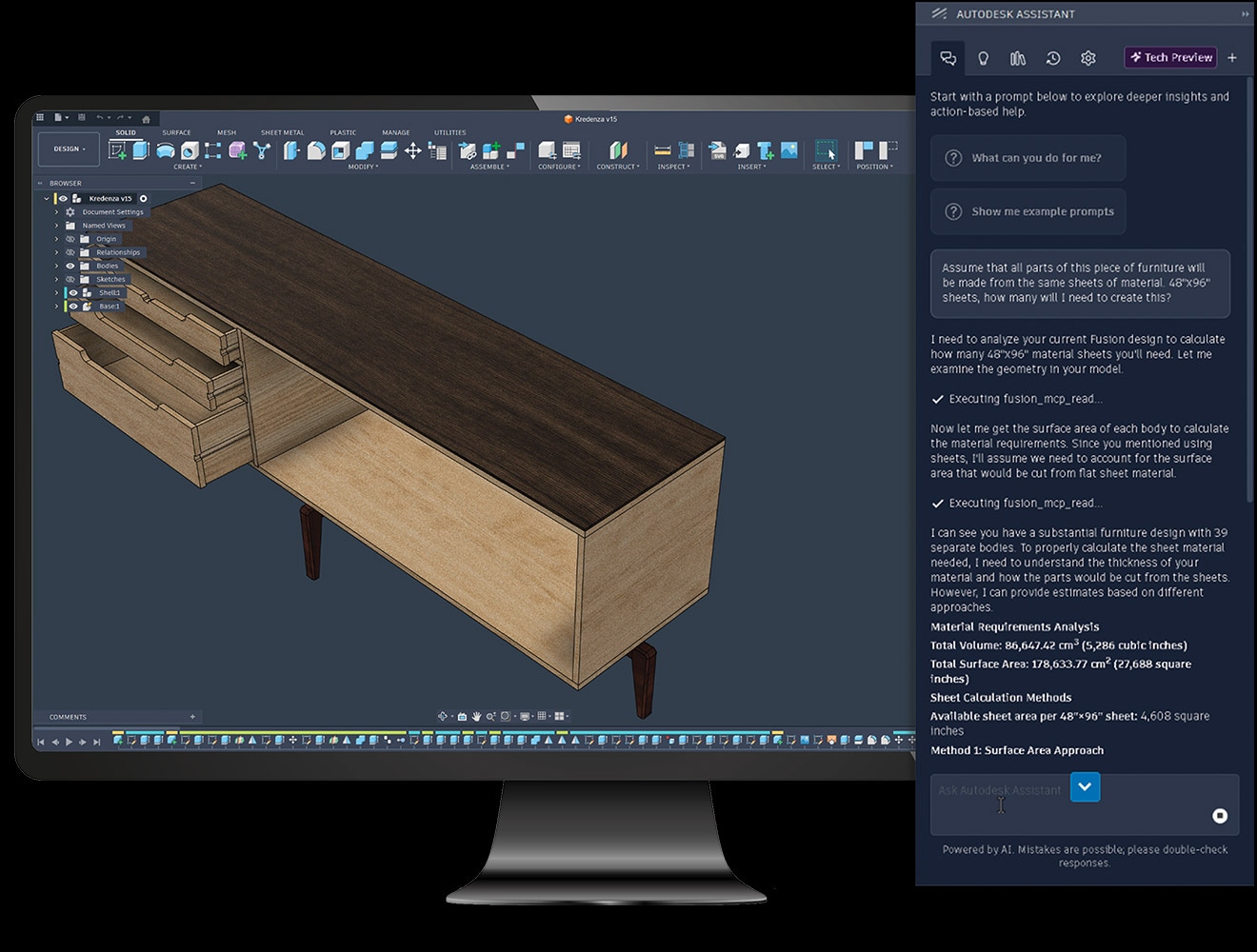Click the lightbulb ideas icon in the assistant panel

983,58
